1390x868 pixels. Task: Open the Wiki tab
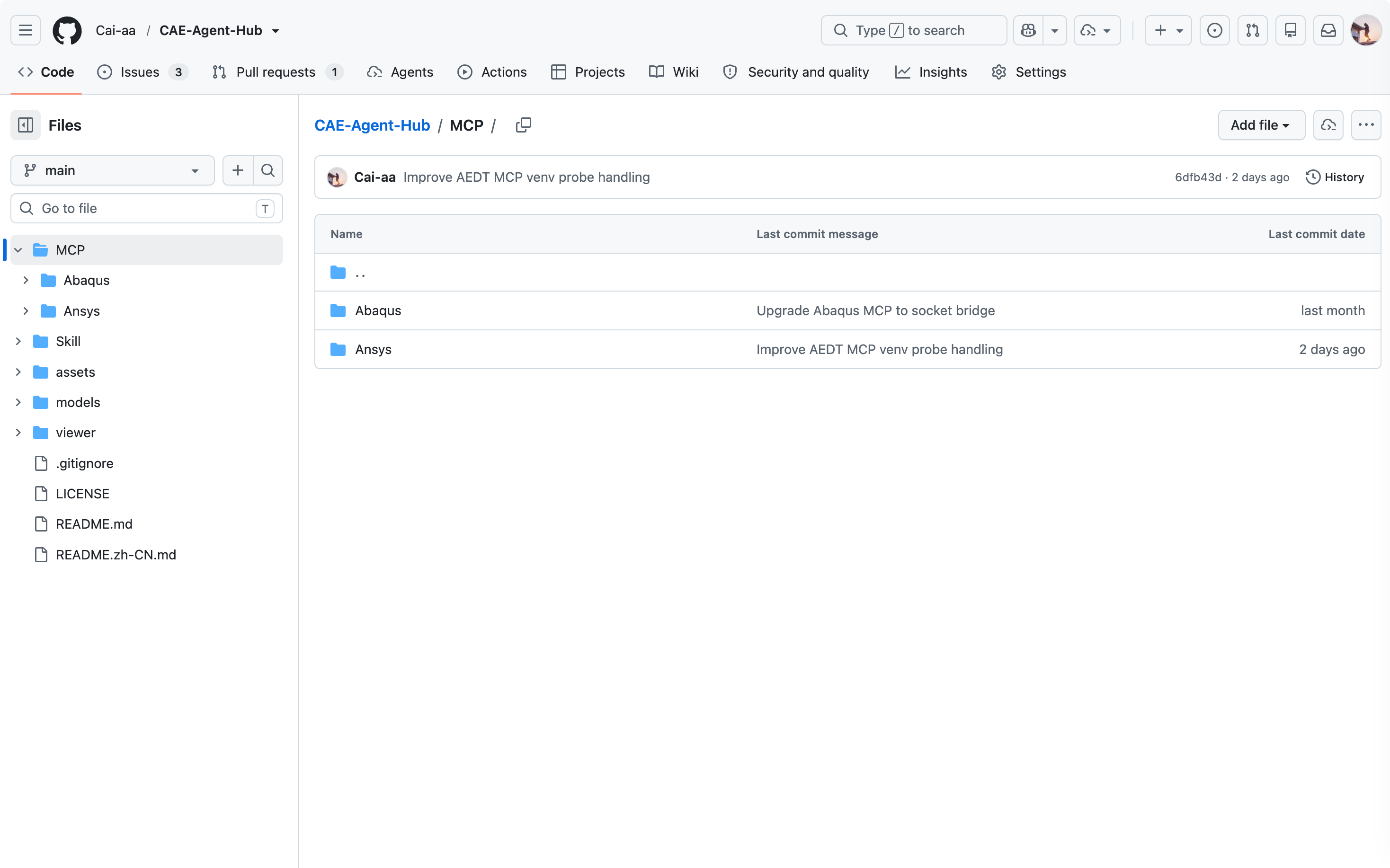(x=674, y=72)
